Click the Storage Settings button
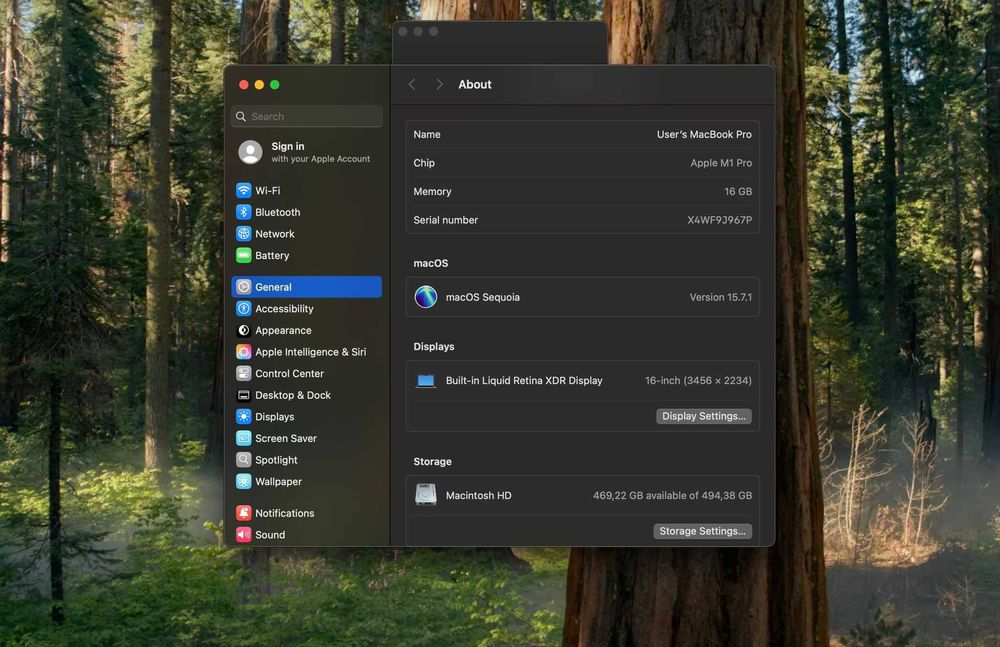 pyautogui.click(x=703, y=531)
